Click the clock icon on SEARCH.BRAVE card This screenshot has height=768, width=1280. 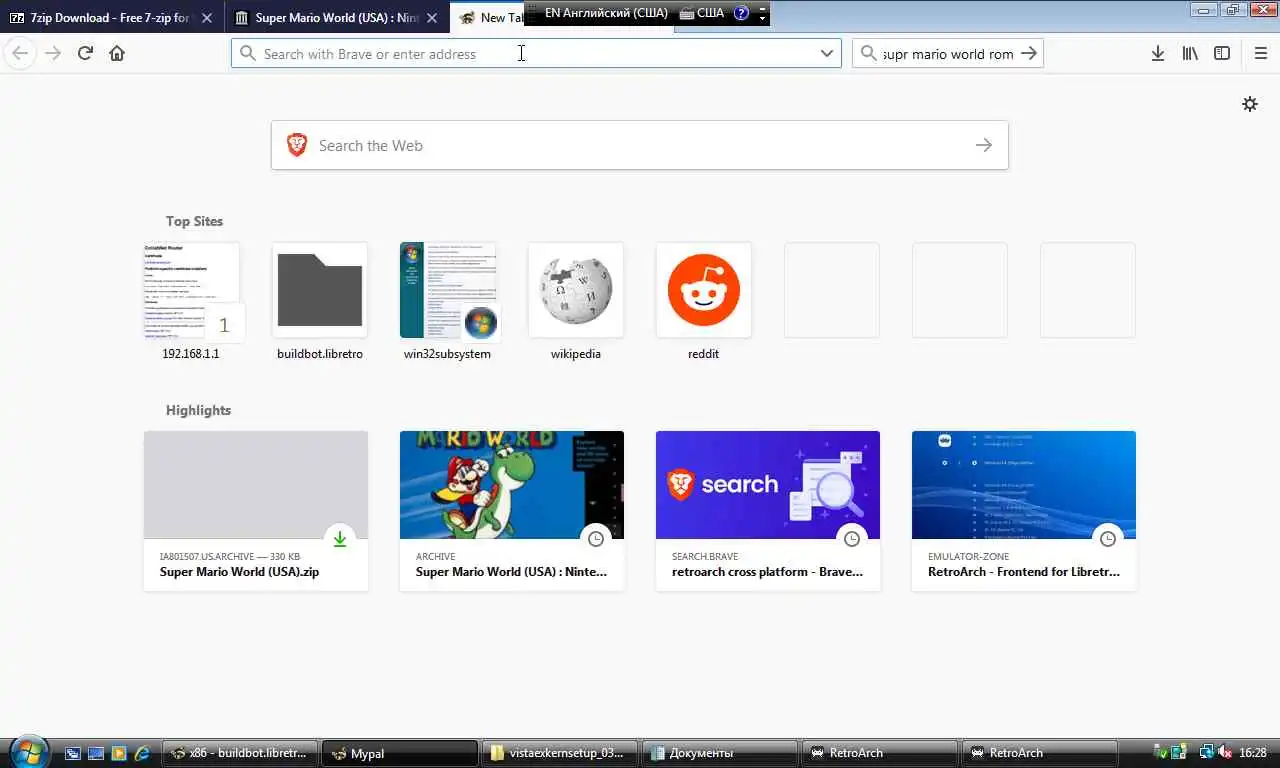tap(852, 539)
